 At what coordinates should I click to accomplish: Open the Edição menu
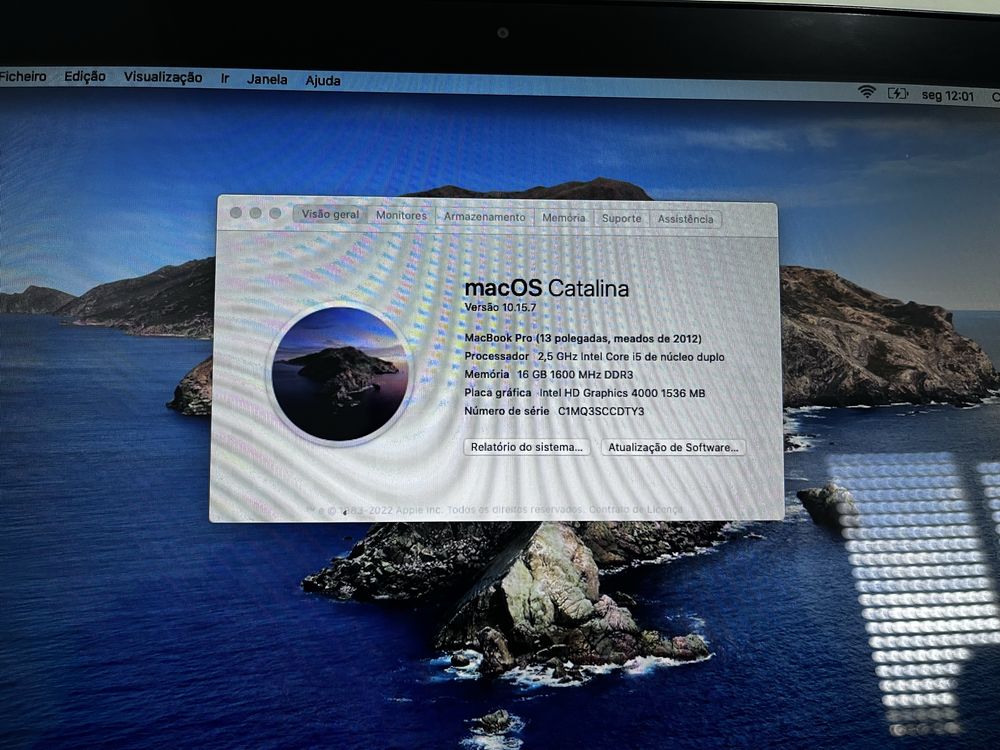pos(85,77)
